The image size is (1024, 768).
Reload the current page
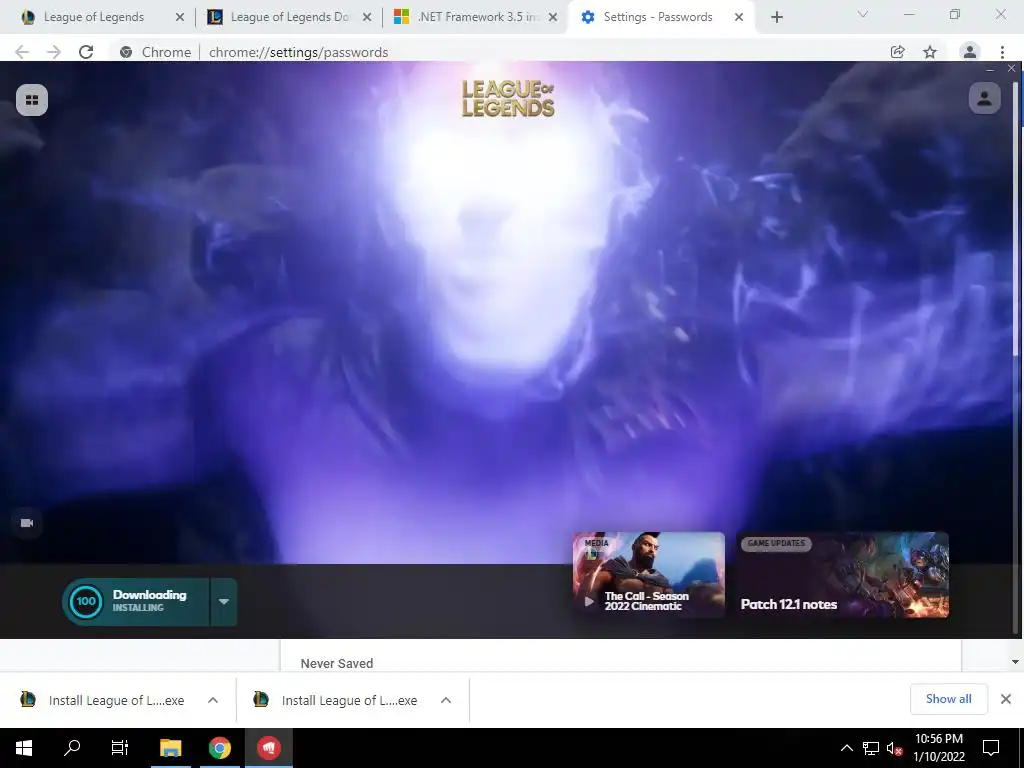[x=86, y=52]
